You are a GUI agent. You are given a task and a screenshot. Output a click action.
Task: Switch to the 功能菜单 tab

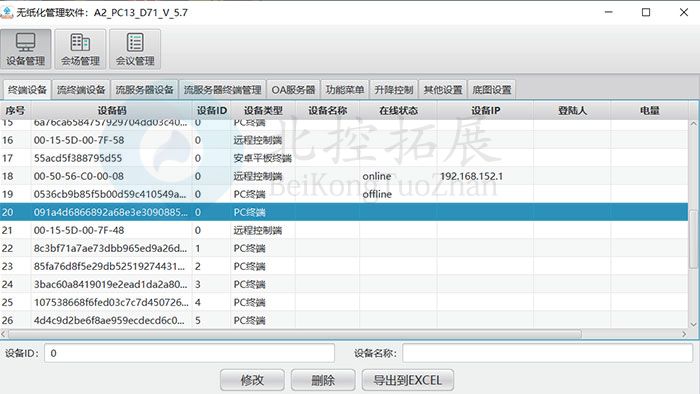click(345, 90)
